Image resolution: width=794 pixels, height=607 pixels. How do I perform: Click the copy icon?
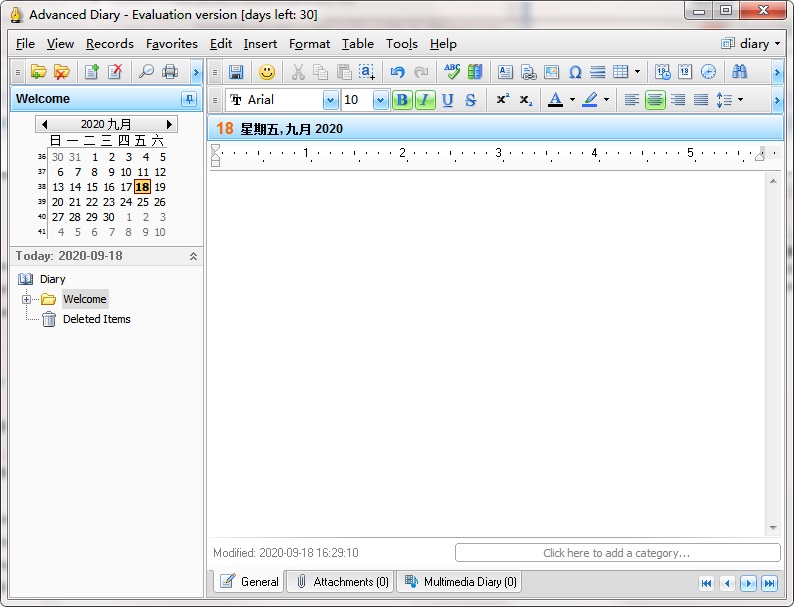pos(321,72)
